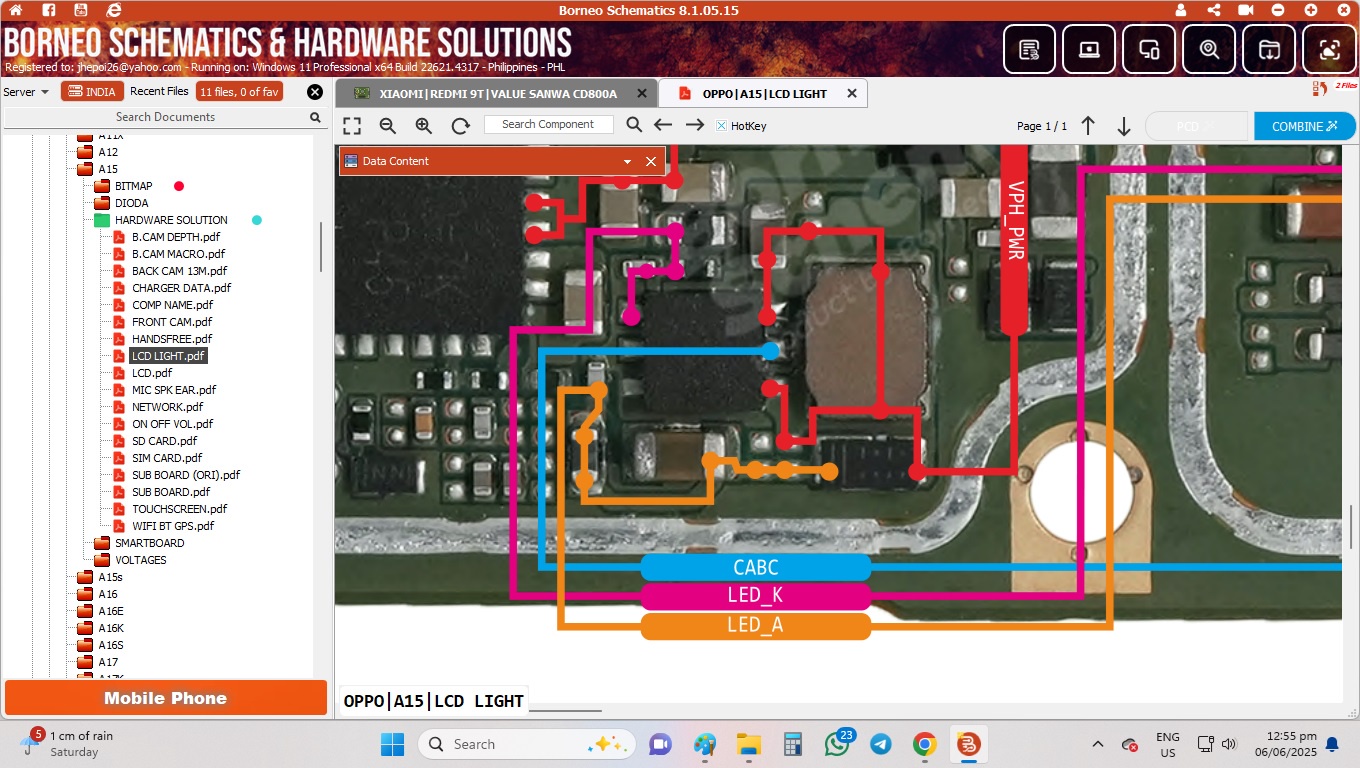Open the Facebook icon in the title bar
Image resolution: width=1360 pixels, height=768 pixels.
click(48, 10)
